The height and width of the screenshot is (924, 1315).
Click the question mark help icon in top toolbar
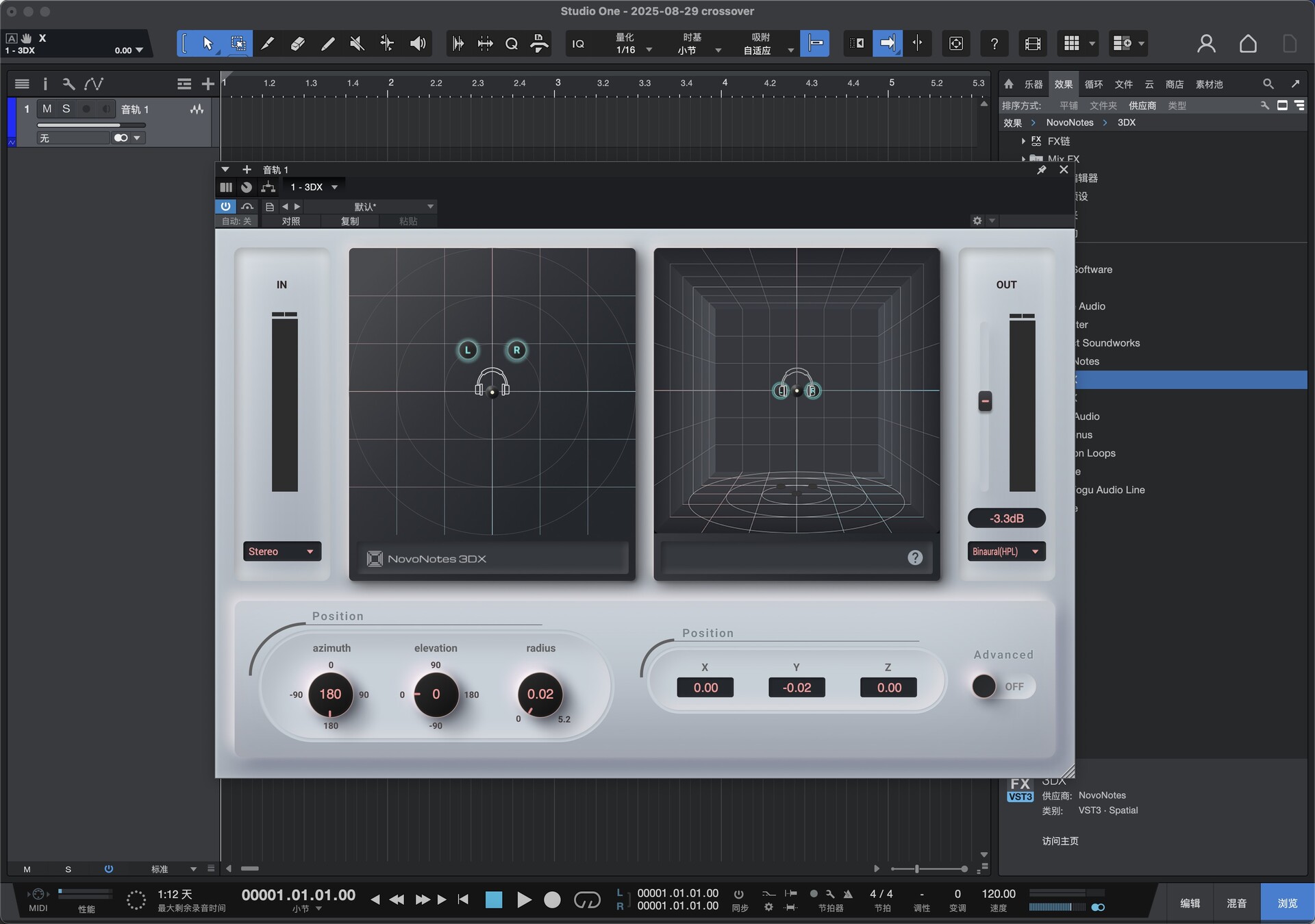tap(994, 44)
